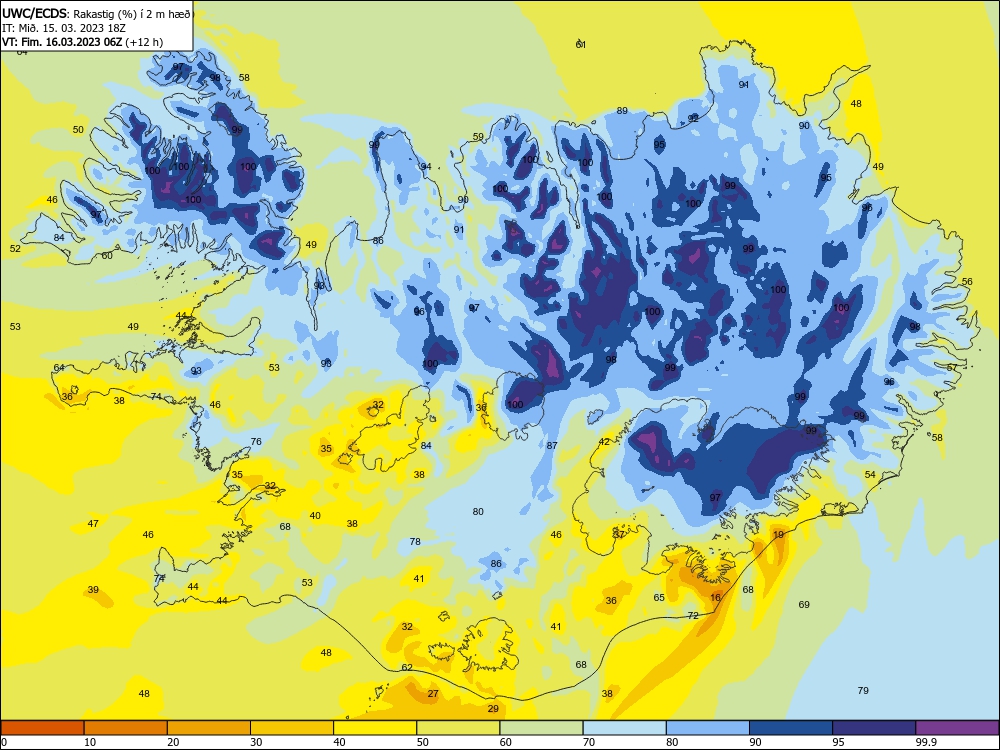Click the '61' value at the top
Screen dimensions: 1000x750
(581, 44)
